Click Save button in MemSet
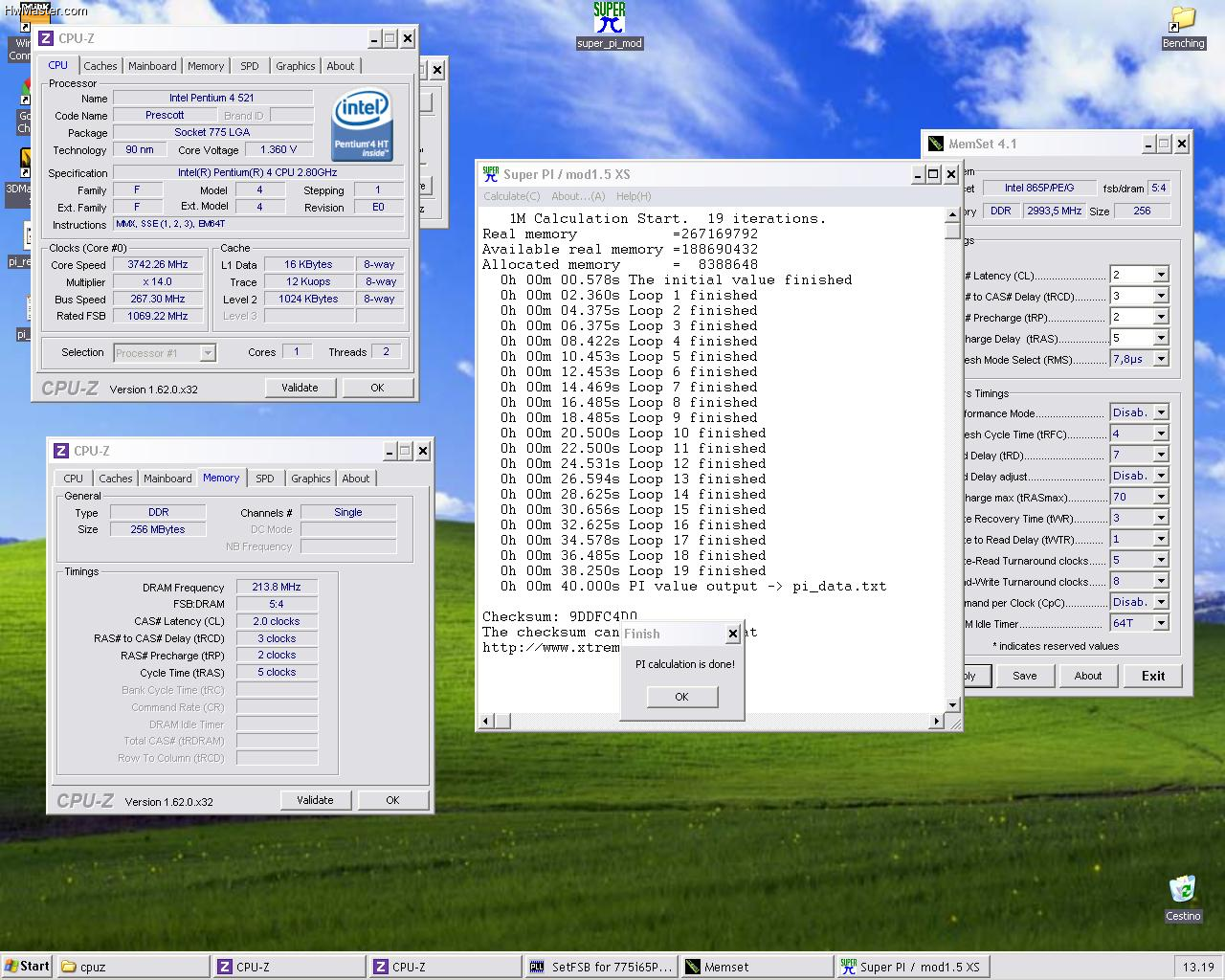This screenshot has height=980, width=1225. pyautogui.click(x=1025, y=676)
